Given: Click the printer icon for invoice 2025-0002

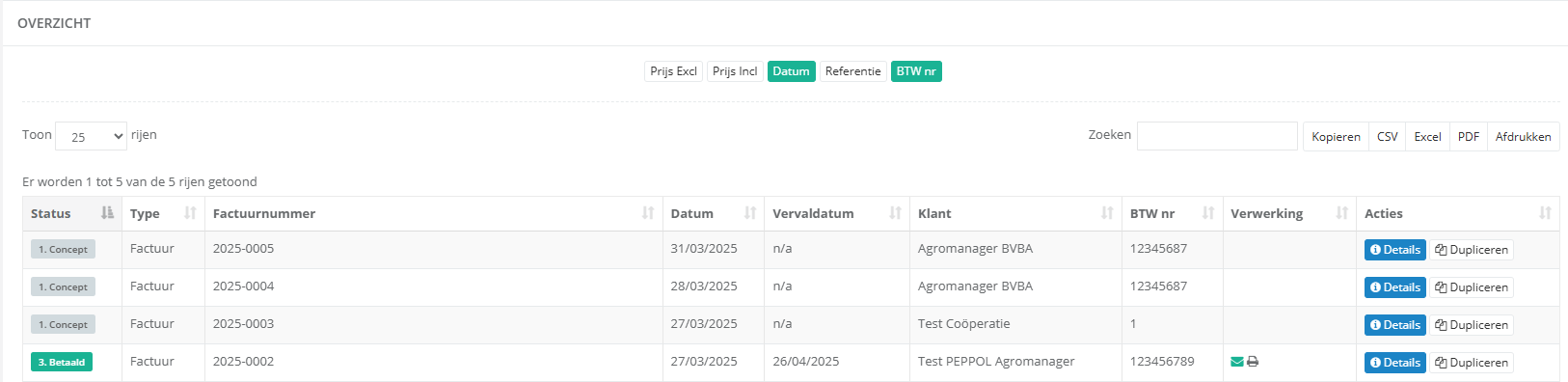Looking at the screenshot, I should point(1253,362).
